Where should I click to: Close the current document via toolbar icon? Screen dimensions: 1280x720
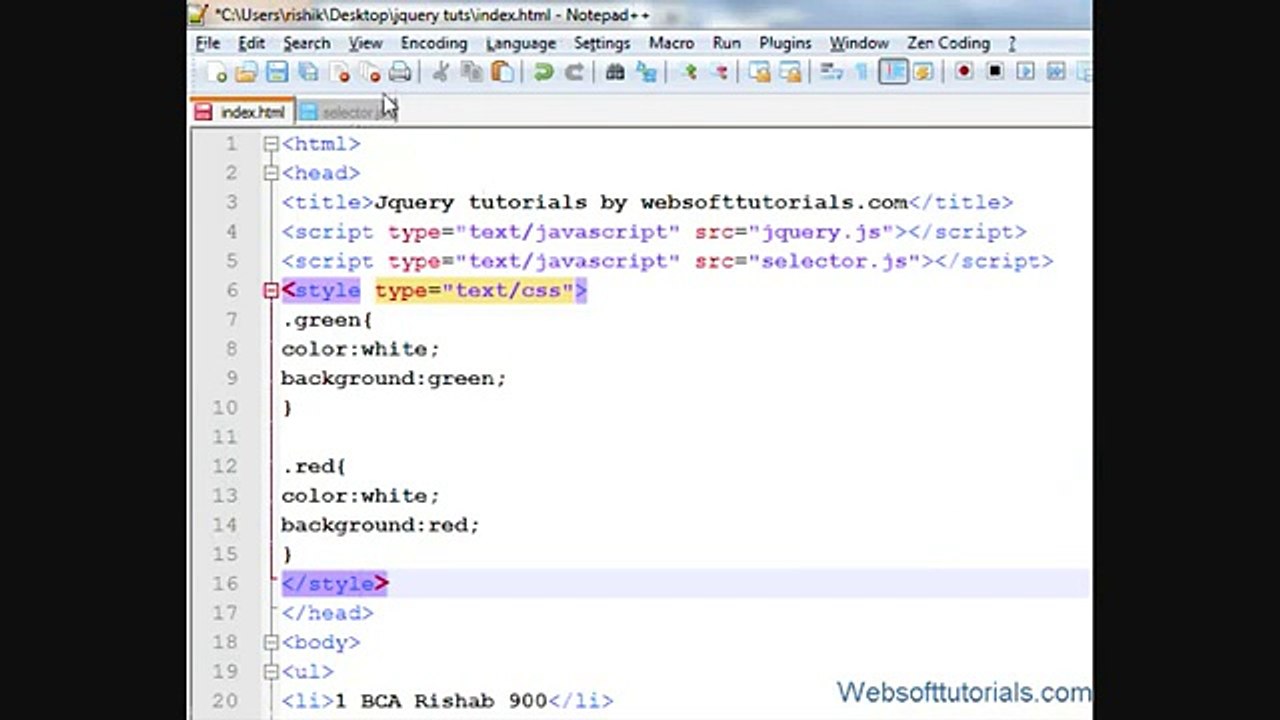point(339,72)
